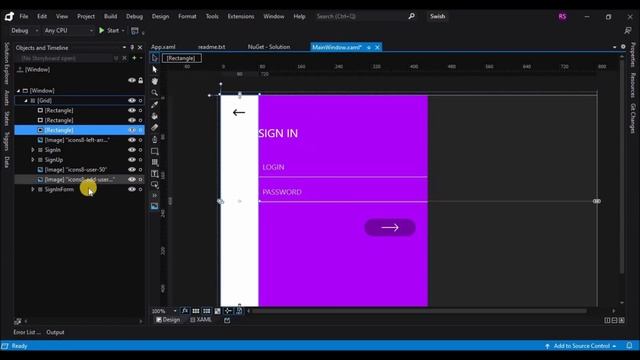This screenshot has width=640, height=360.
Task: Open the feedback icon below the title bar
Action: 628,31
